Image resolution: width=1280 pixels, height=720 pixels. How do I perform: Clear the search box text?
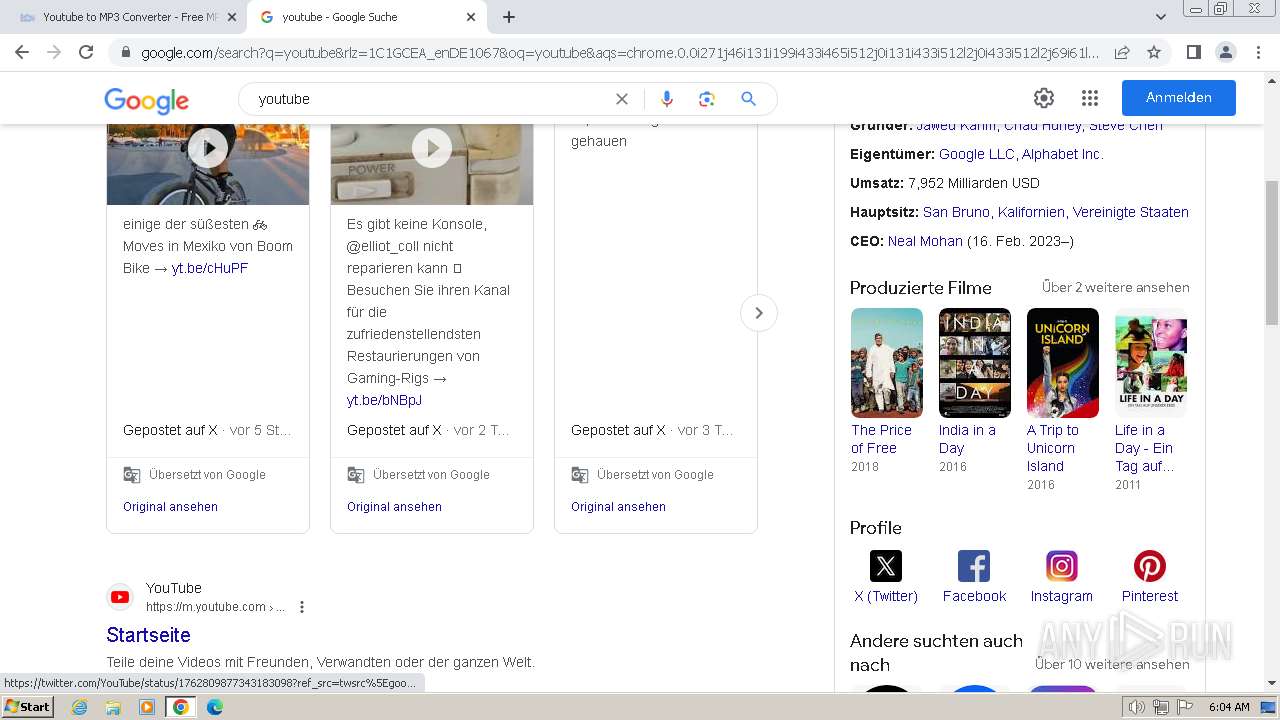(x=622, y=99)
